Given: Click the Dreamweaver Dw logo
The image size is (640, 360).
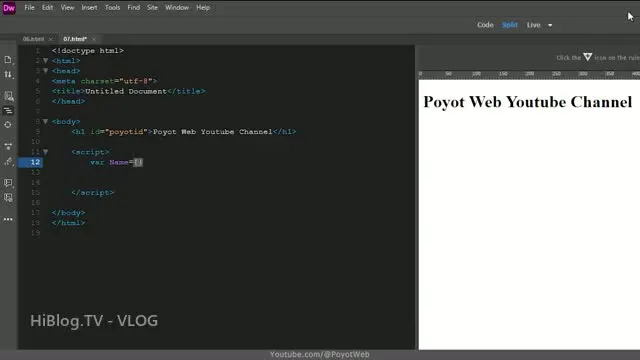Looking at the screenshot, I should pos(9,8).
